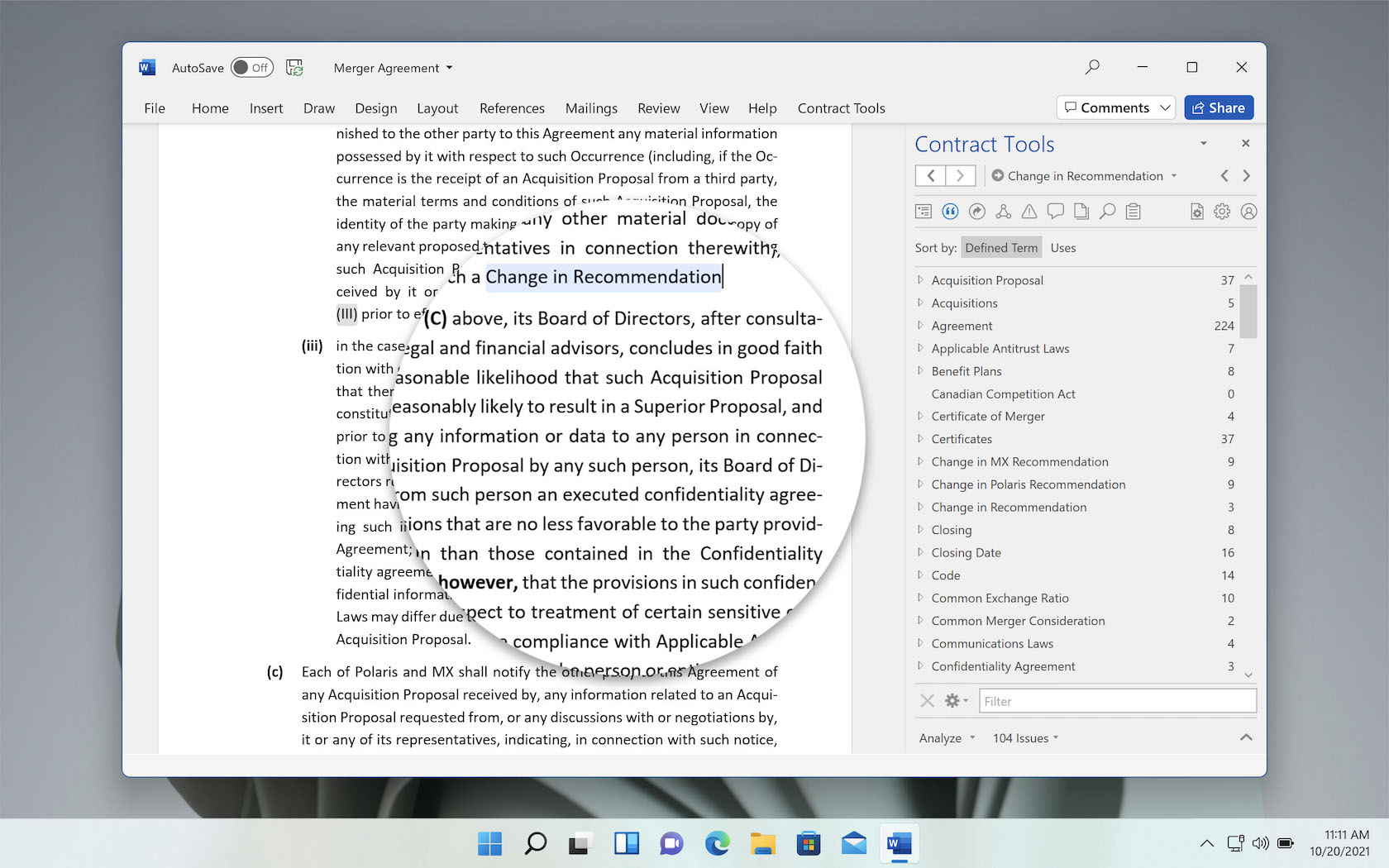This screenshot has width=1389, height=868.
Task: Open the Contract Tools settings gear icon
Action: (x=1222, y=212)
